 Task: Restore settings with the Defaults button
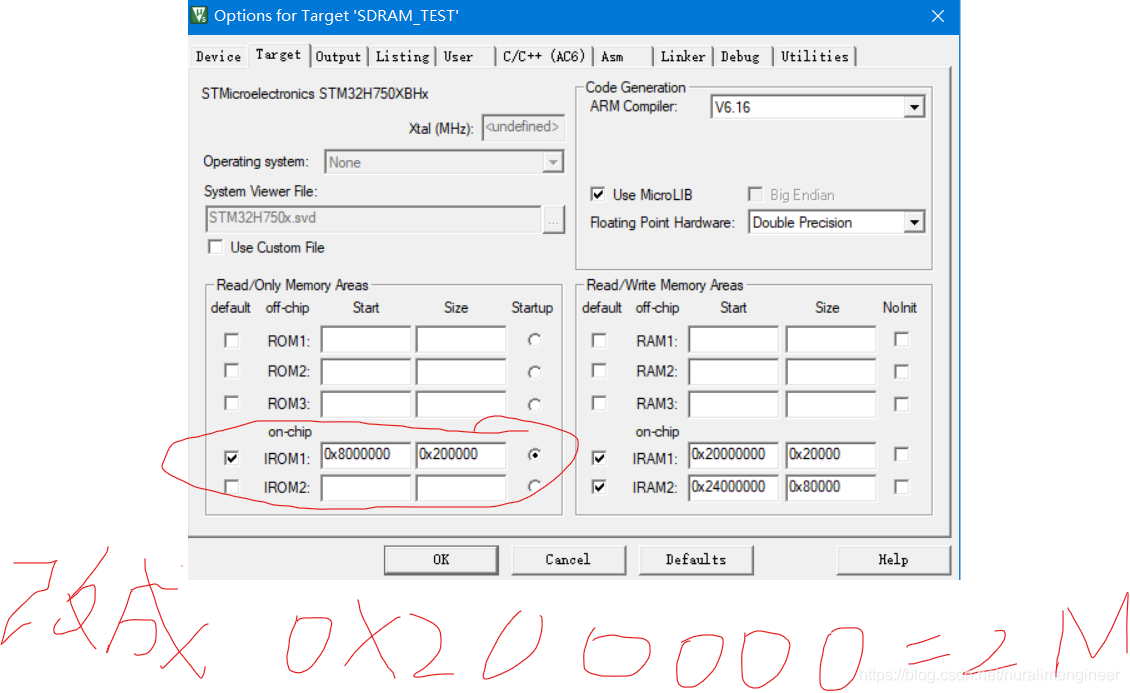695,560
